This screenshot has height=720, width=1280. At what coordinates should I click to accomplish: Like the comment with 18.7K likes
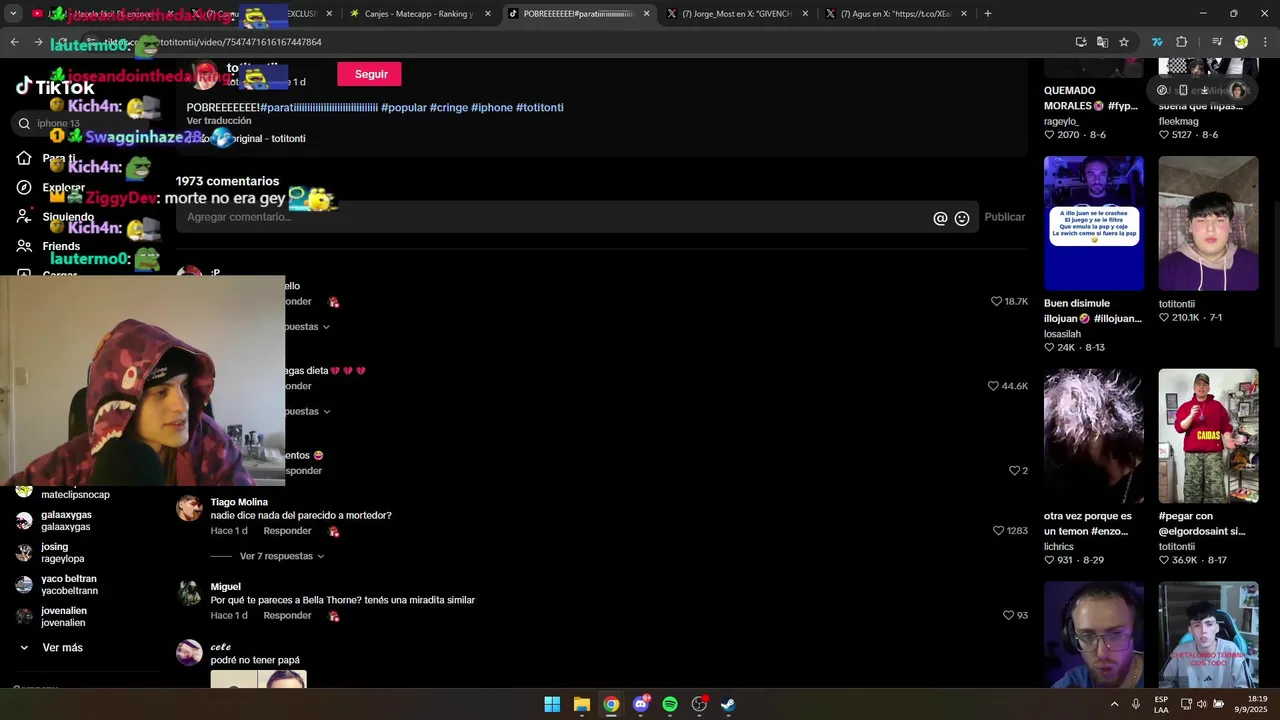coord(996,301)
